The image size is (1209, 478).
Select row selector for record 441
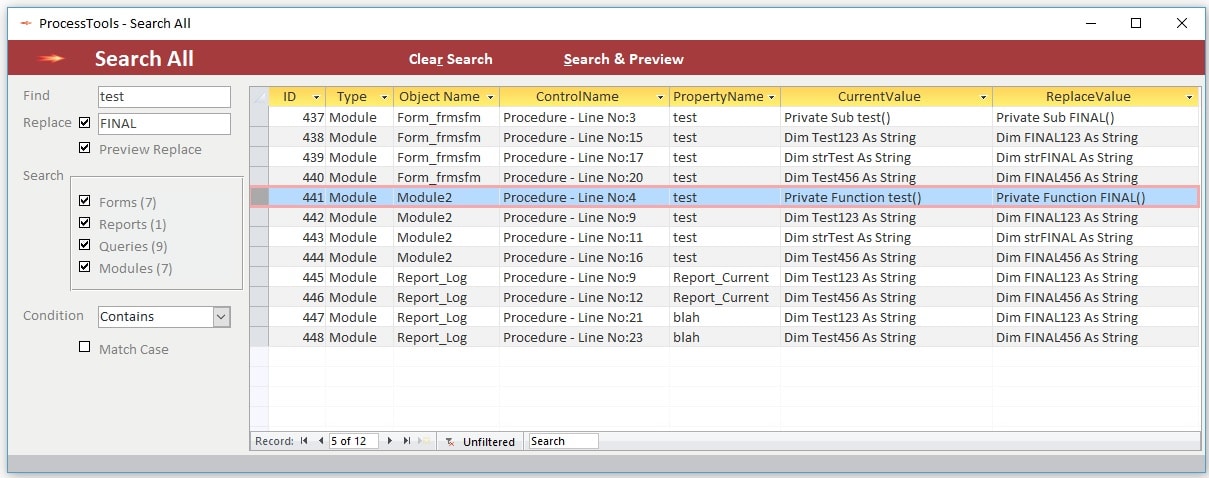(259, 197)
